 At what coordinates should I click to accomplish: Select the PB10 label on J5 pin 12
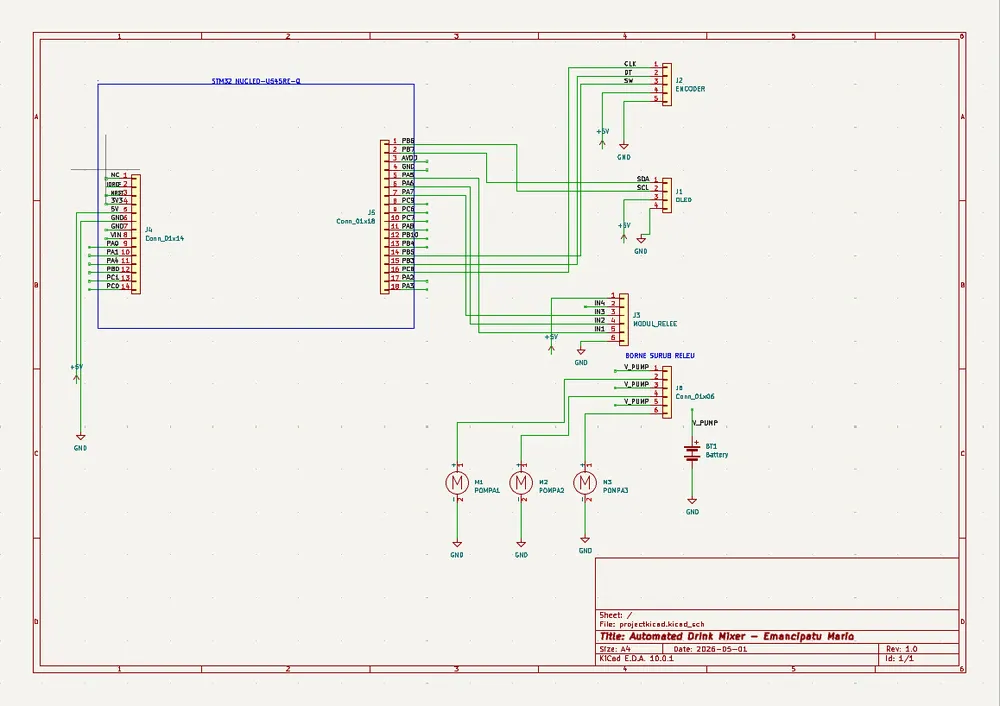coord(409,235)
